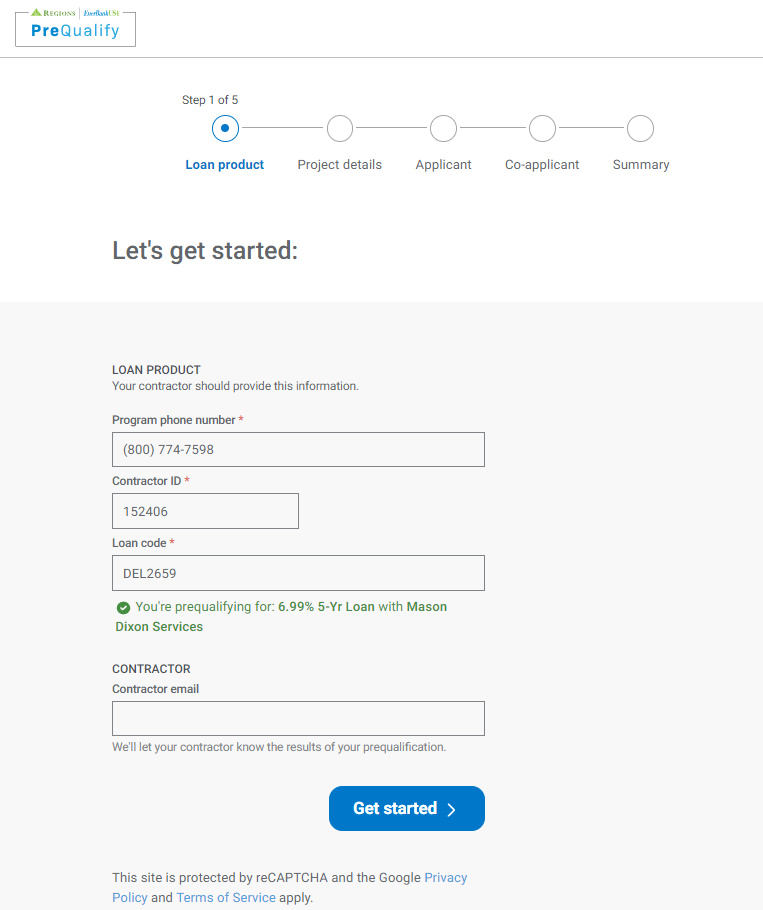Click the arrow on Get started button
Viewport: 763px width, 910px height.
pos(452,810)
